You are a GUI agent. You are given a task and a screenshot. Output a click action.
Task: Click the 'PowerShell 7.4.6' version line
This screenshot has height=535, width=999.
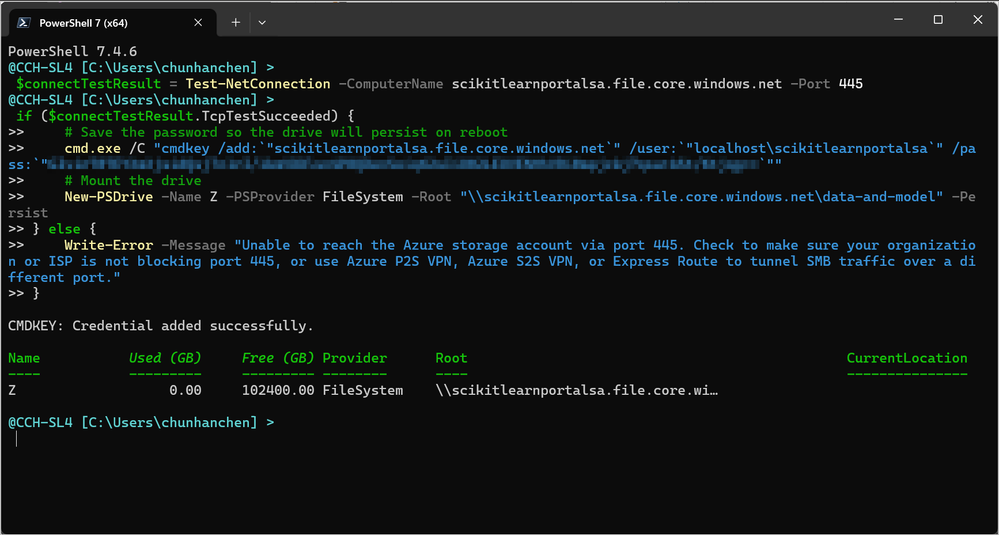pos(73,51)
